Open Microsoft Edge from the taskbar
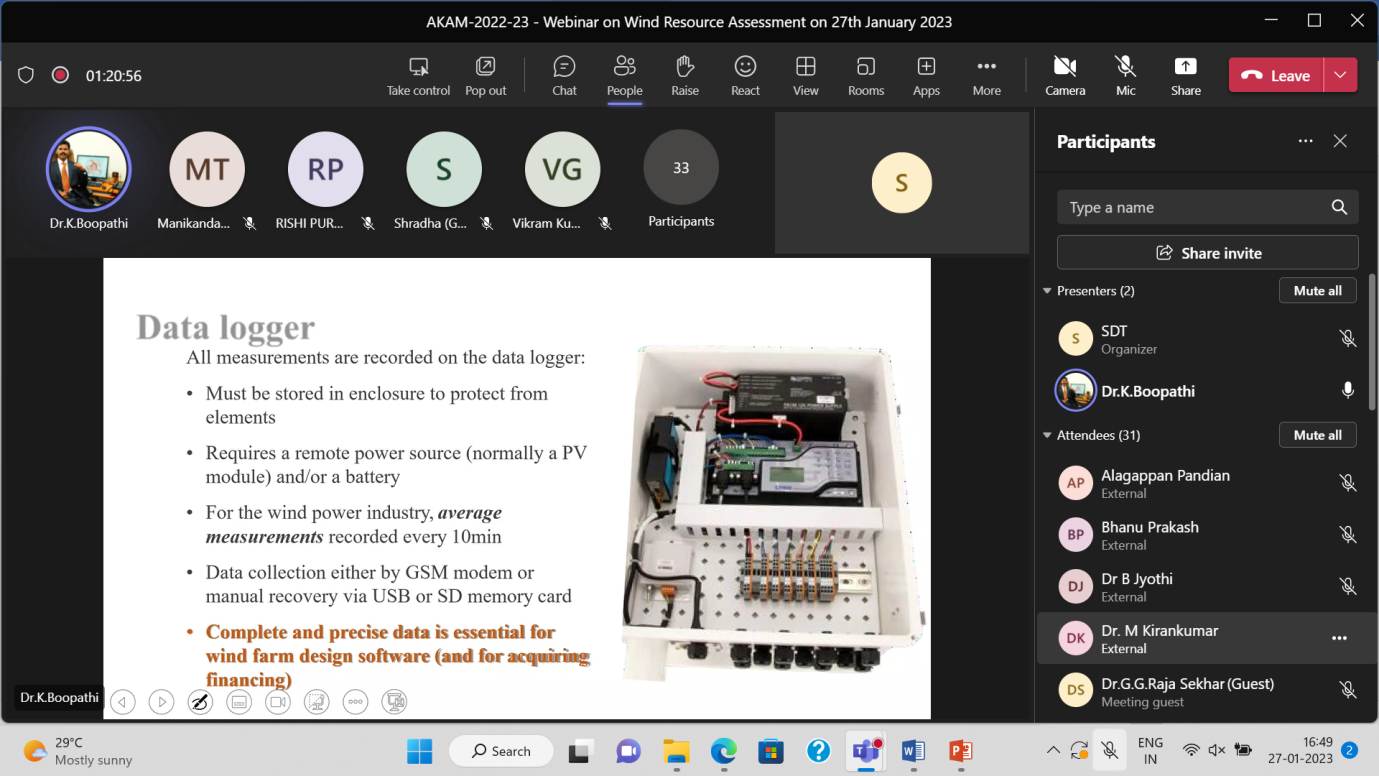 click(x=723, y=751)
